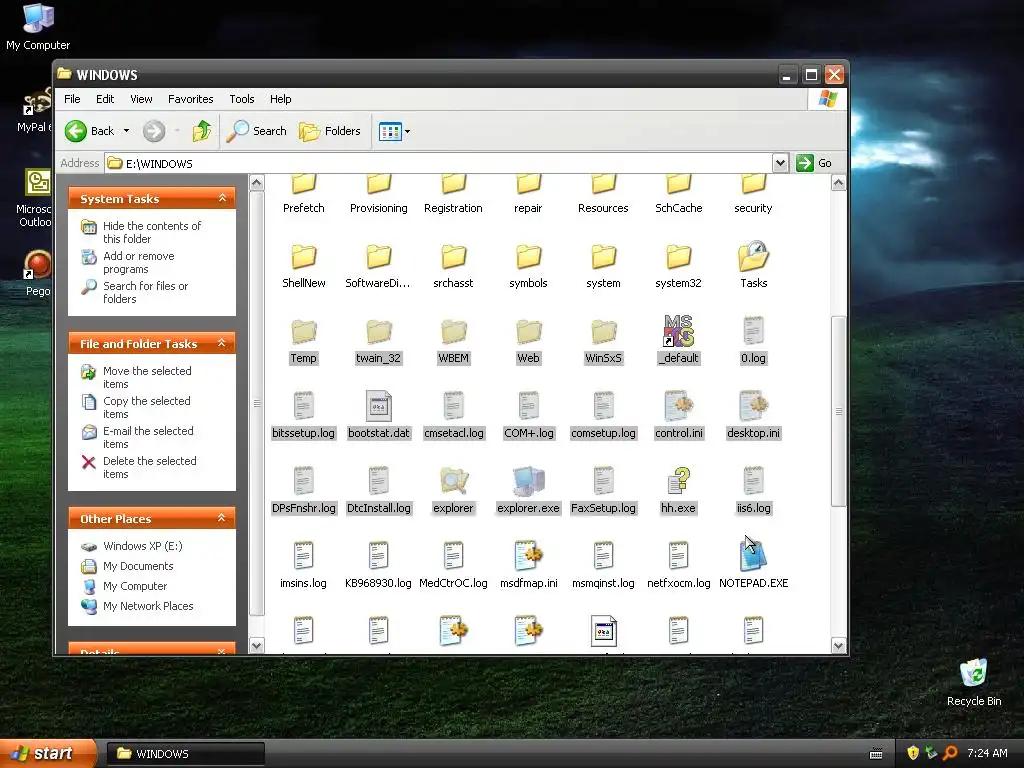Open Recycle Bin desktop icon

[x=974, y=683]
